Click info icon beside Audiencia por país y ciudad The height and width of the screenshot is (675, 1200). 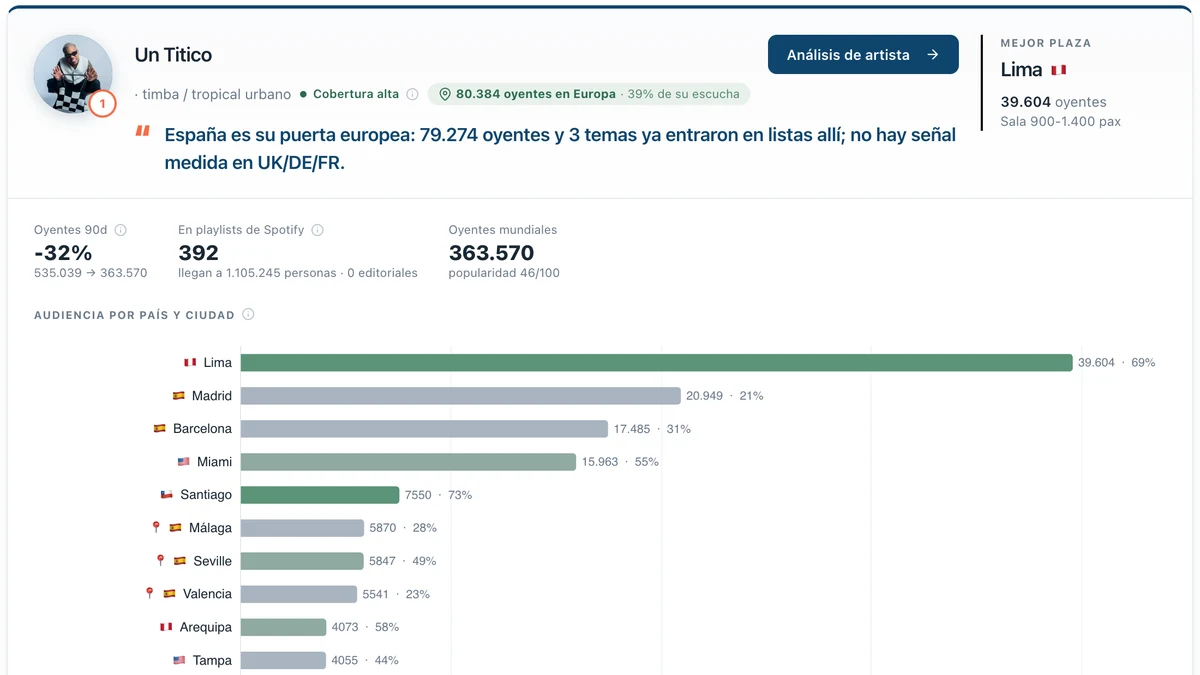(248, 314)
